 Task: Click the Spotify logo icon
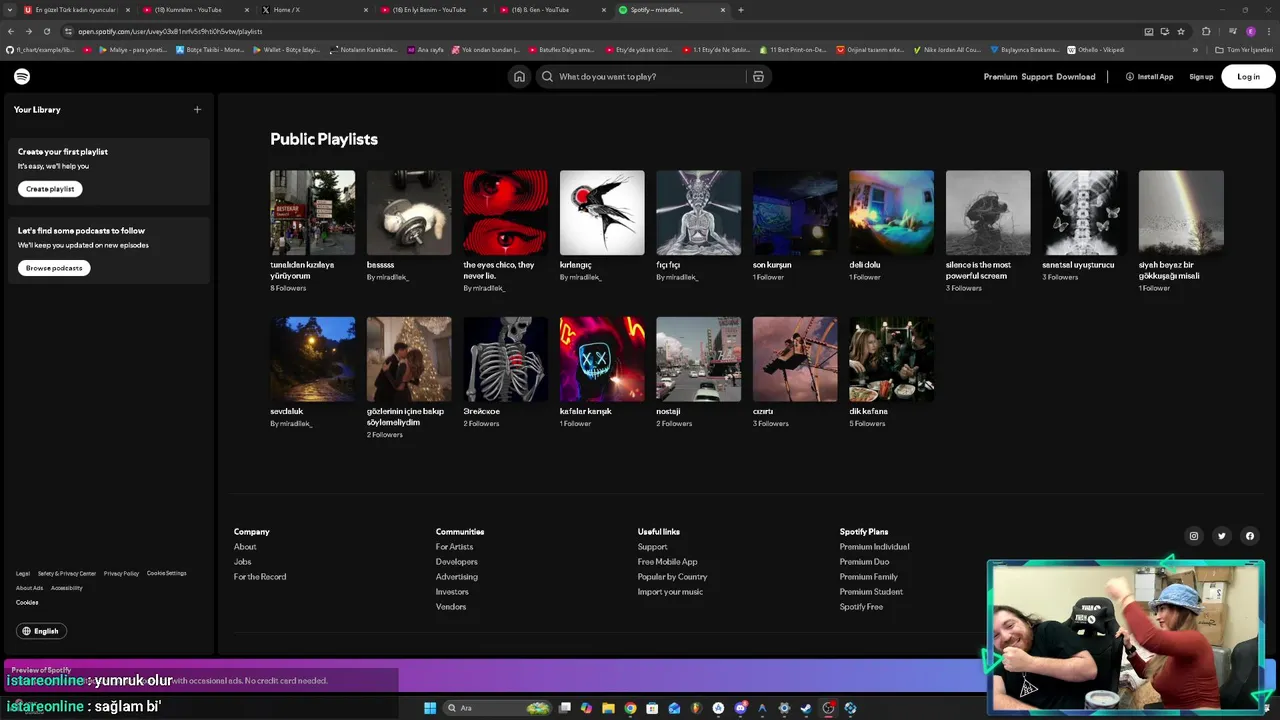tap(22, 76)
